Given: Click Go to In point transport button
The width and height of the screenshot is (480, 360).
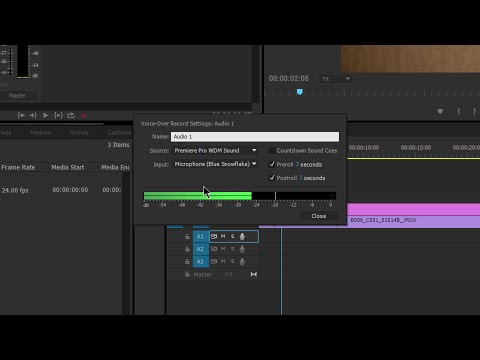Looking at the screenshot, I should point(21,115).
